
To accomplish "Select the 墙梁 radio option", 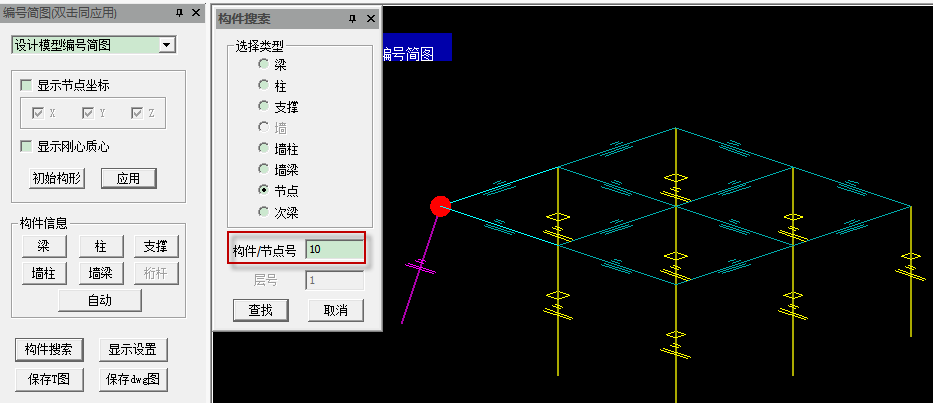I will coord(263,170).
